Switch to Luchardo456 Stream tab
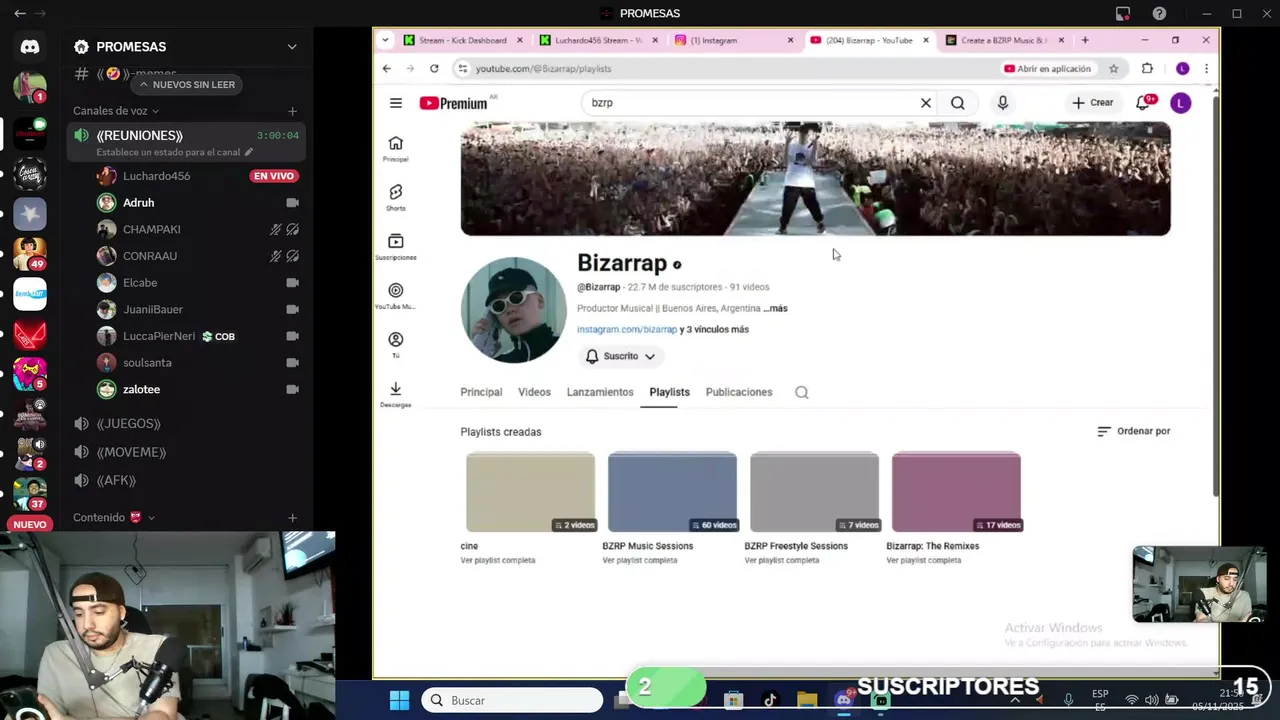The width and height of the screenshot is (1280, 720). pos(598,40)
